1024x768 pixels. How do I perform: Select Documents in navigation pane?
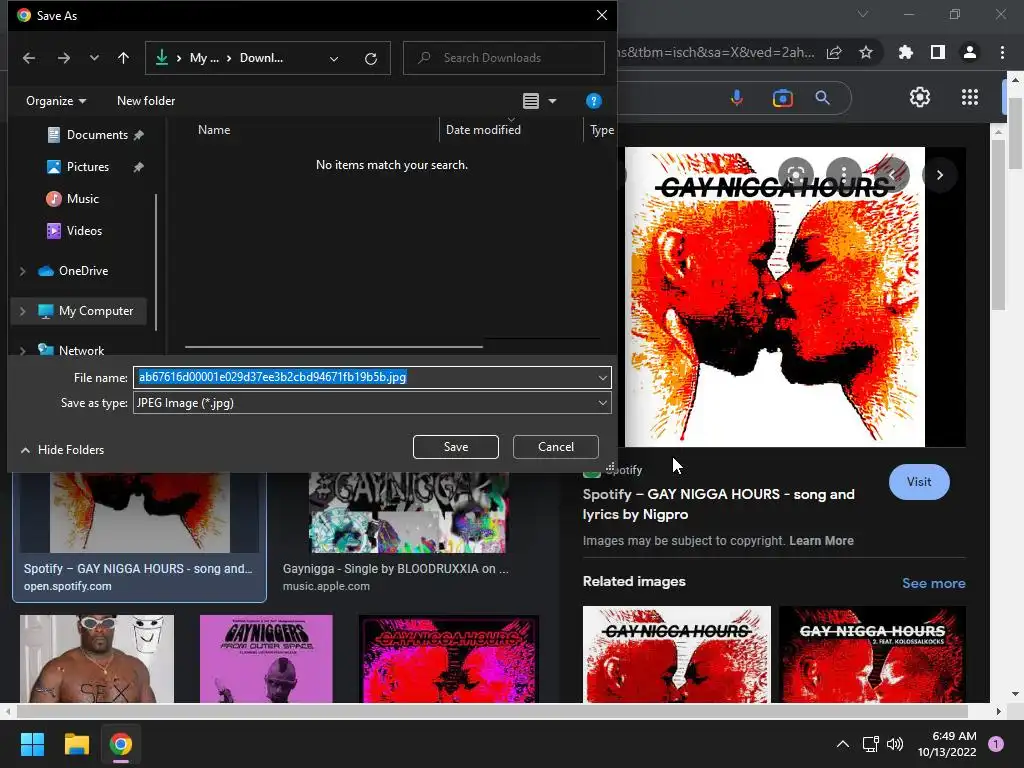[95, 135]
